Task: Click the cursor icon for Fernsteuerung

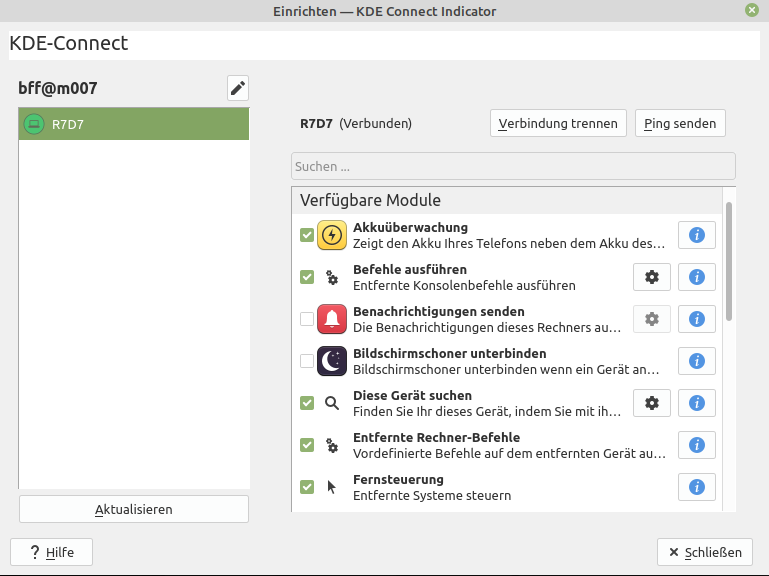Action: tap(332, 487)
